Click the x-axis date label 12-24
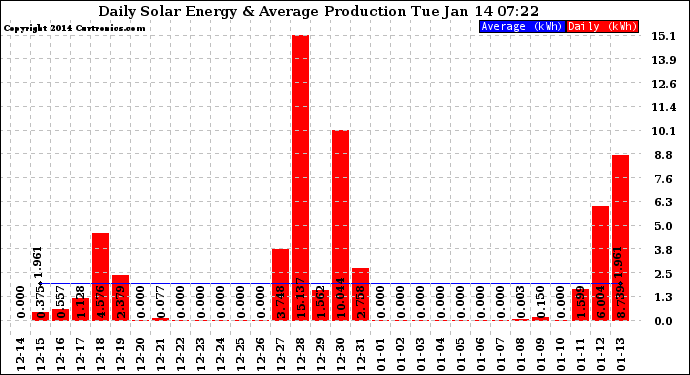 pyautogui.click(x=220, y=355)
